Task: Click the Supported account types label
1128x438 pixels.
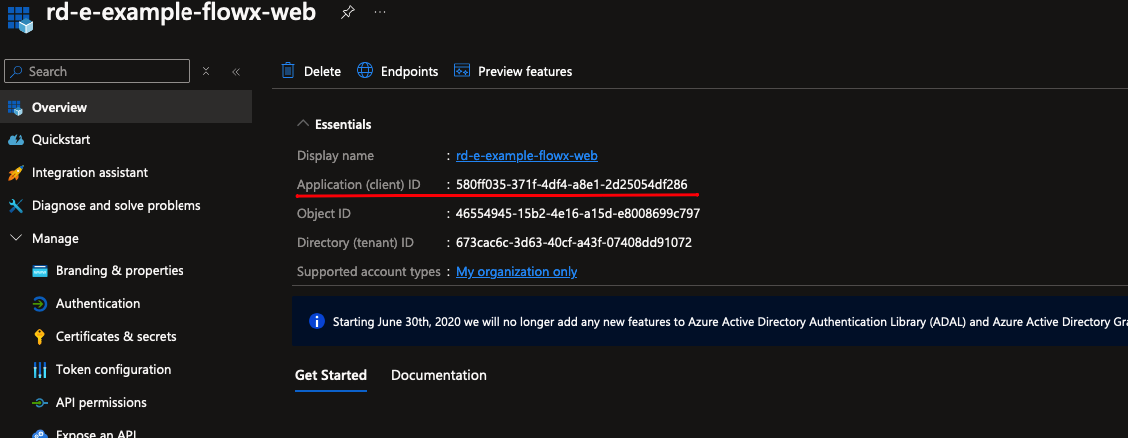Action: click(369, 272)
